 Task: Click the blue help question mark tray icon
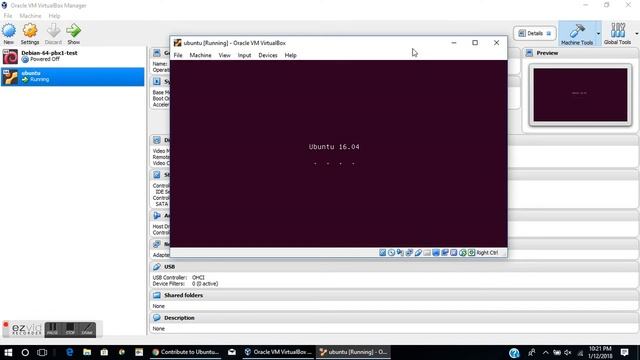coord(514,353)
